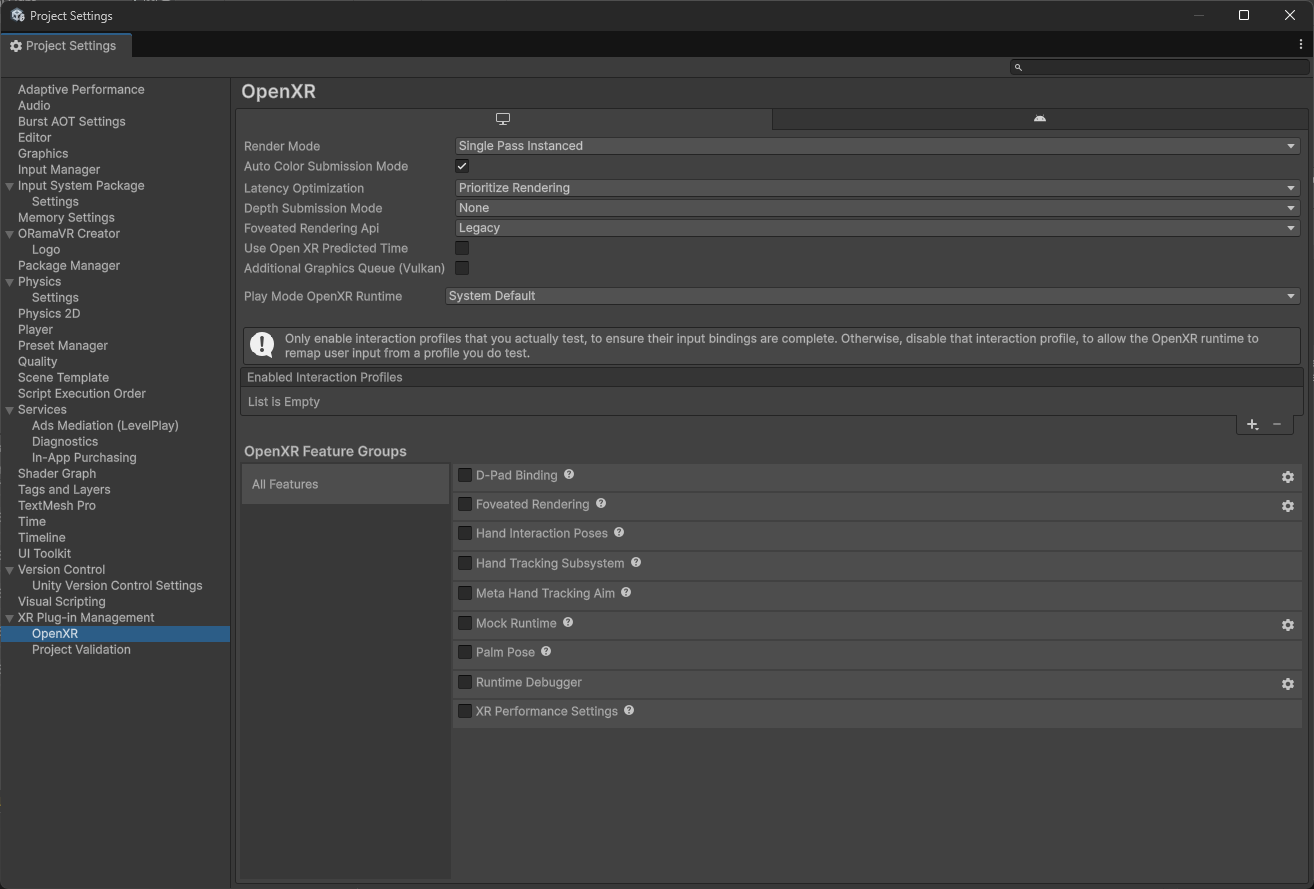Image resolution: width=1314 pixels, height=889 pixels.
Task: Open TextMesh Pro settings
Action: [x=57, y=506]
